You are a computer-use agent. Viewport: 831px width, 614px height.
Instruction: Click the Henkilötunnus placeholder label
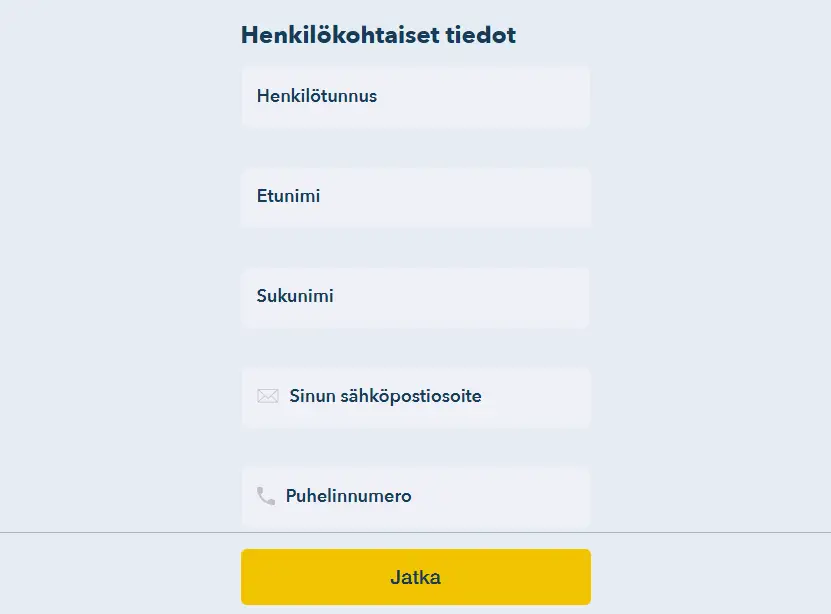tap(317, 97)
